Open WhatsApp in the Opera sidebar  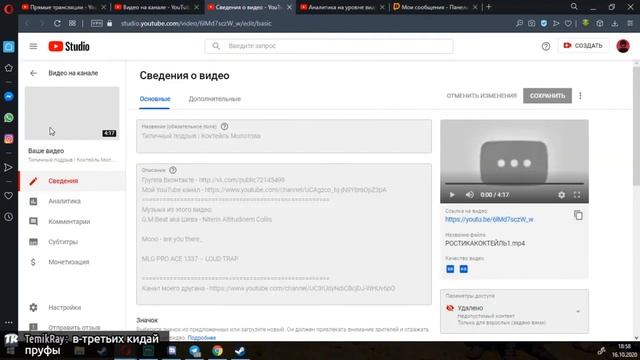tap(9, 118)
